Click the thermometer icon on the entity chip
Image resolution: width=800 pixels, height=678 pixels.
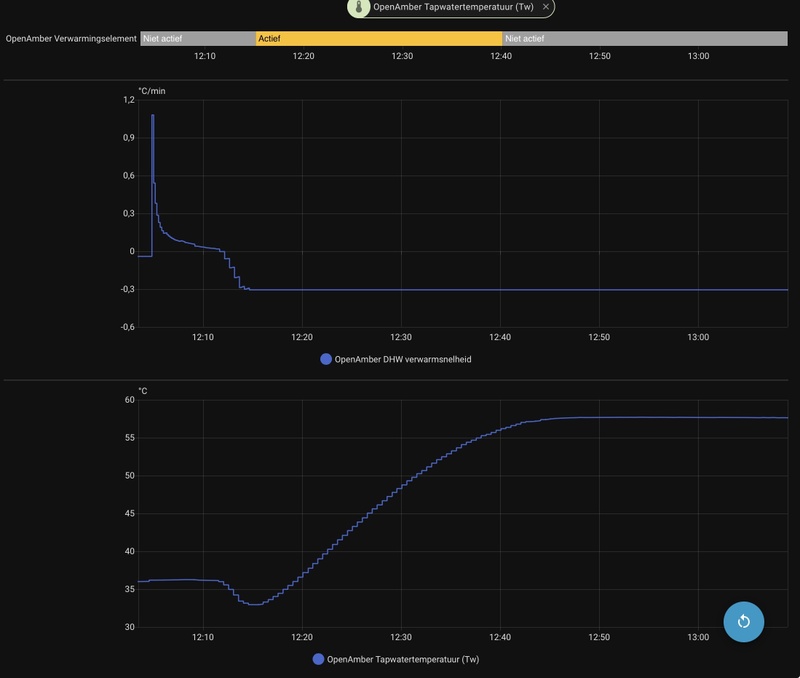pos(359,7)
